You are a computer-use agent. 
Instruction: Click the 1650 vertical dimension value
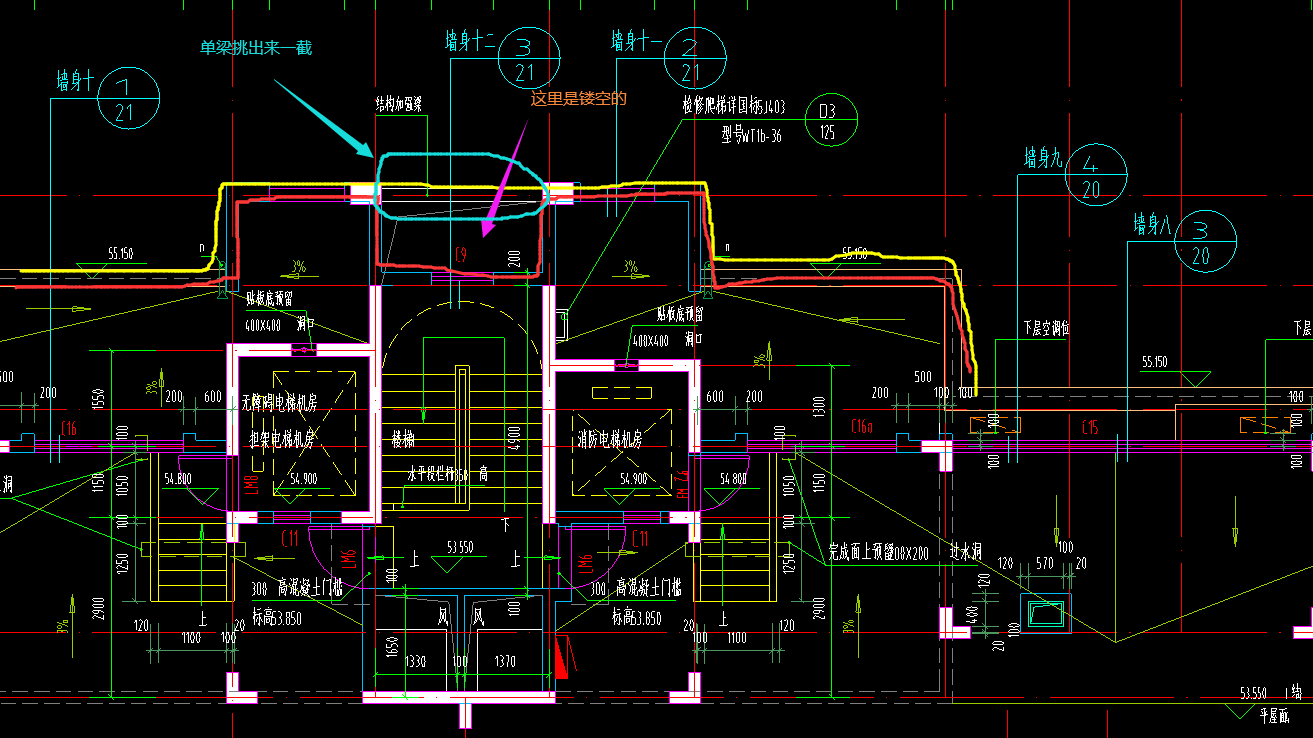click(x=393, y=646)
